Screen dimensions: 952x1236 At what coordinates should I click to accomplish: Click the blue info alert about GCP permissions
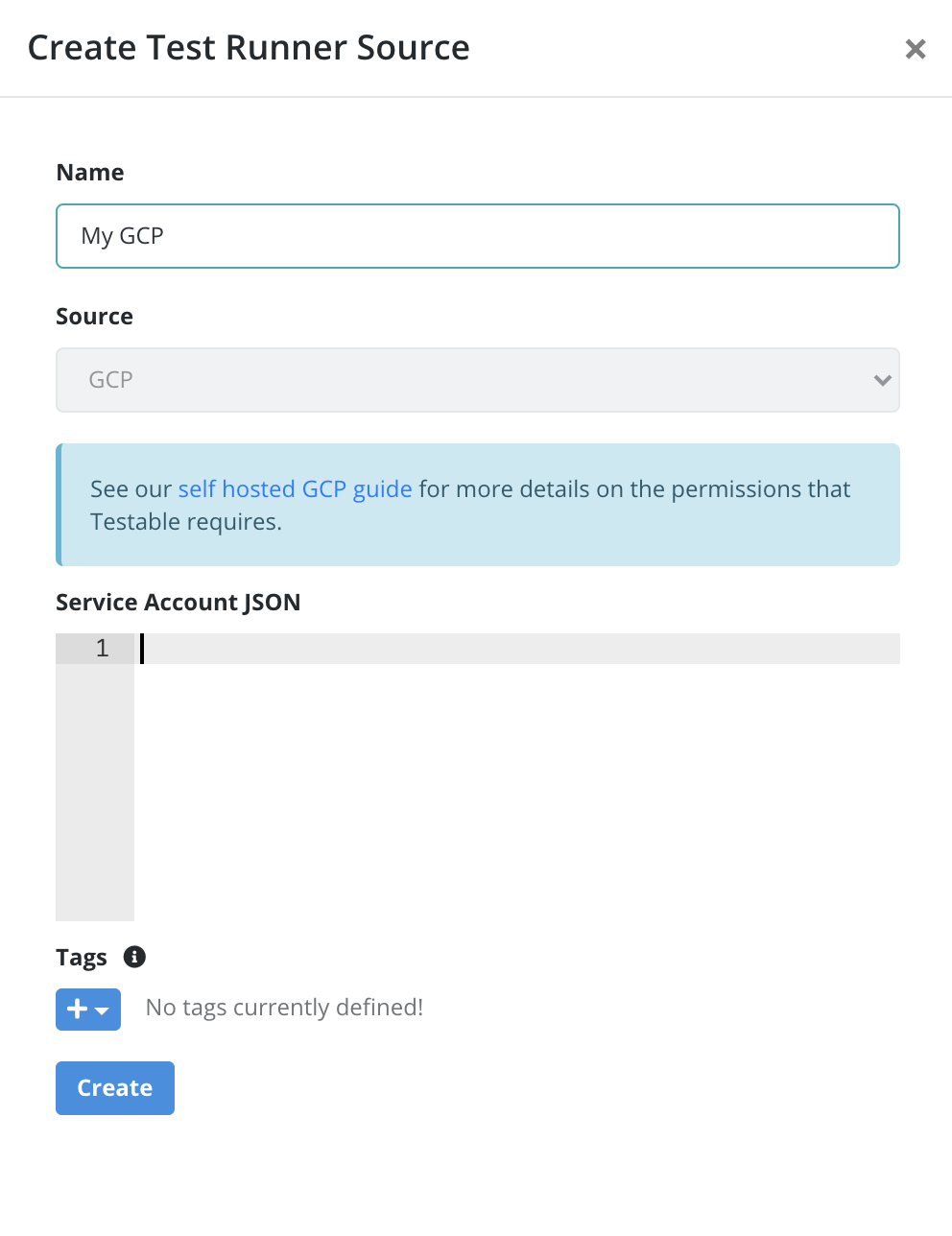point(478,505)
